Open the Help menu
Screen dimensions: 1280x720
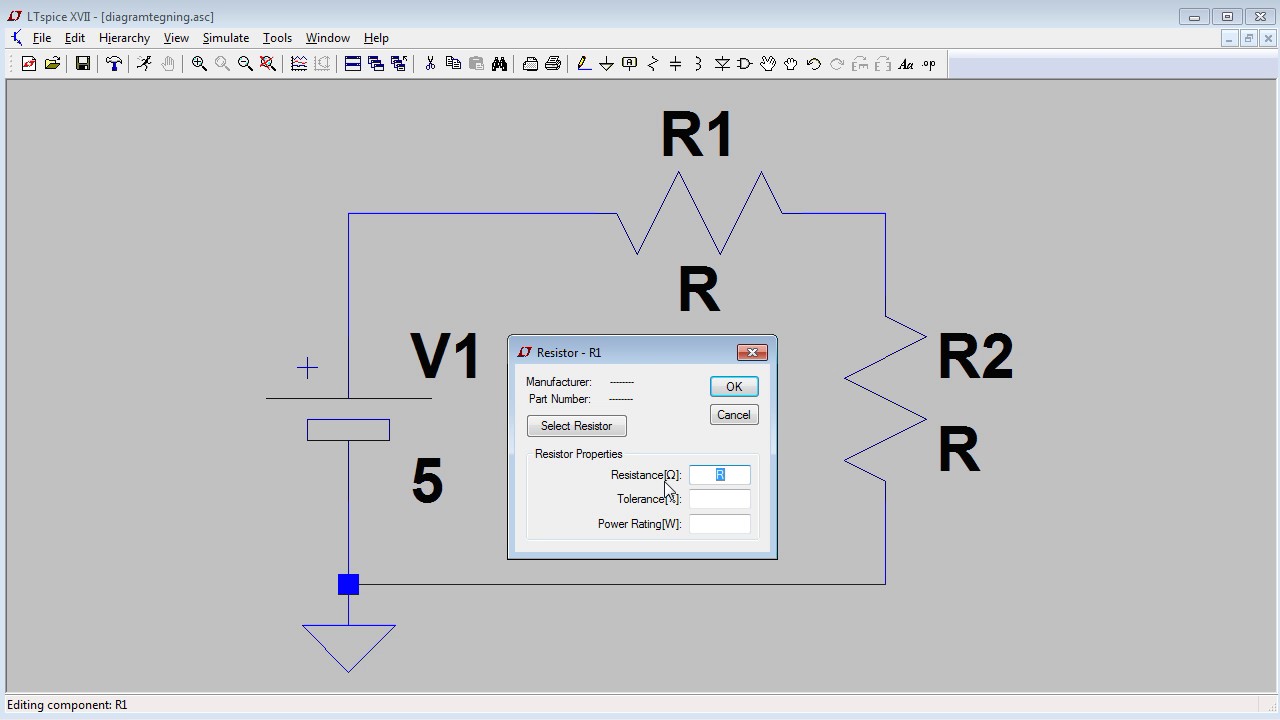click(376, 38)
